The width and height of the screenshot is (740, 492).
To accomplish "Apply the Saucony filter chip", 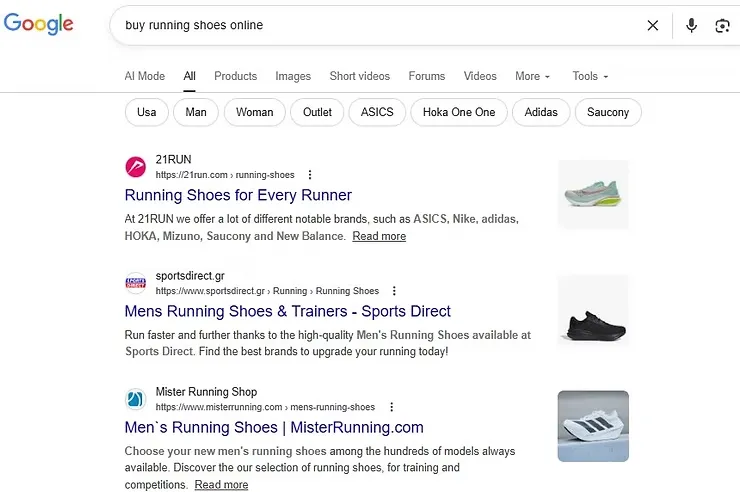I will [x=608, y=112].
